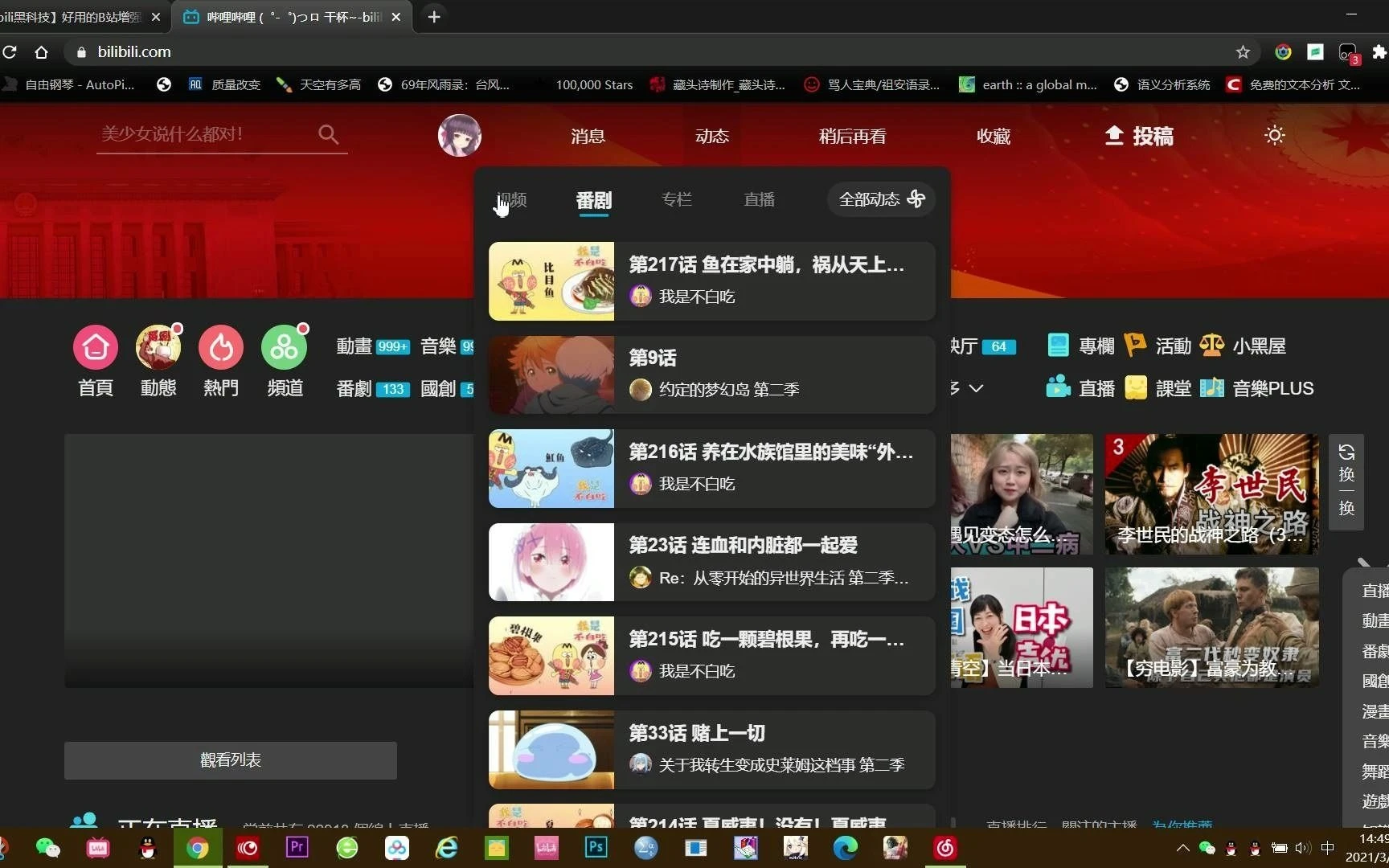
Task: Open 第216话 养在水族馆里的美味 episode
Action: [711, 469]
